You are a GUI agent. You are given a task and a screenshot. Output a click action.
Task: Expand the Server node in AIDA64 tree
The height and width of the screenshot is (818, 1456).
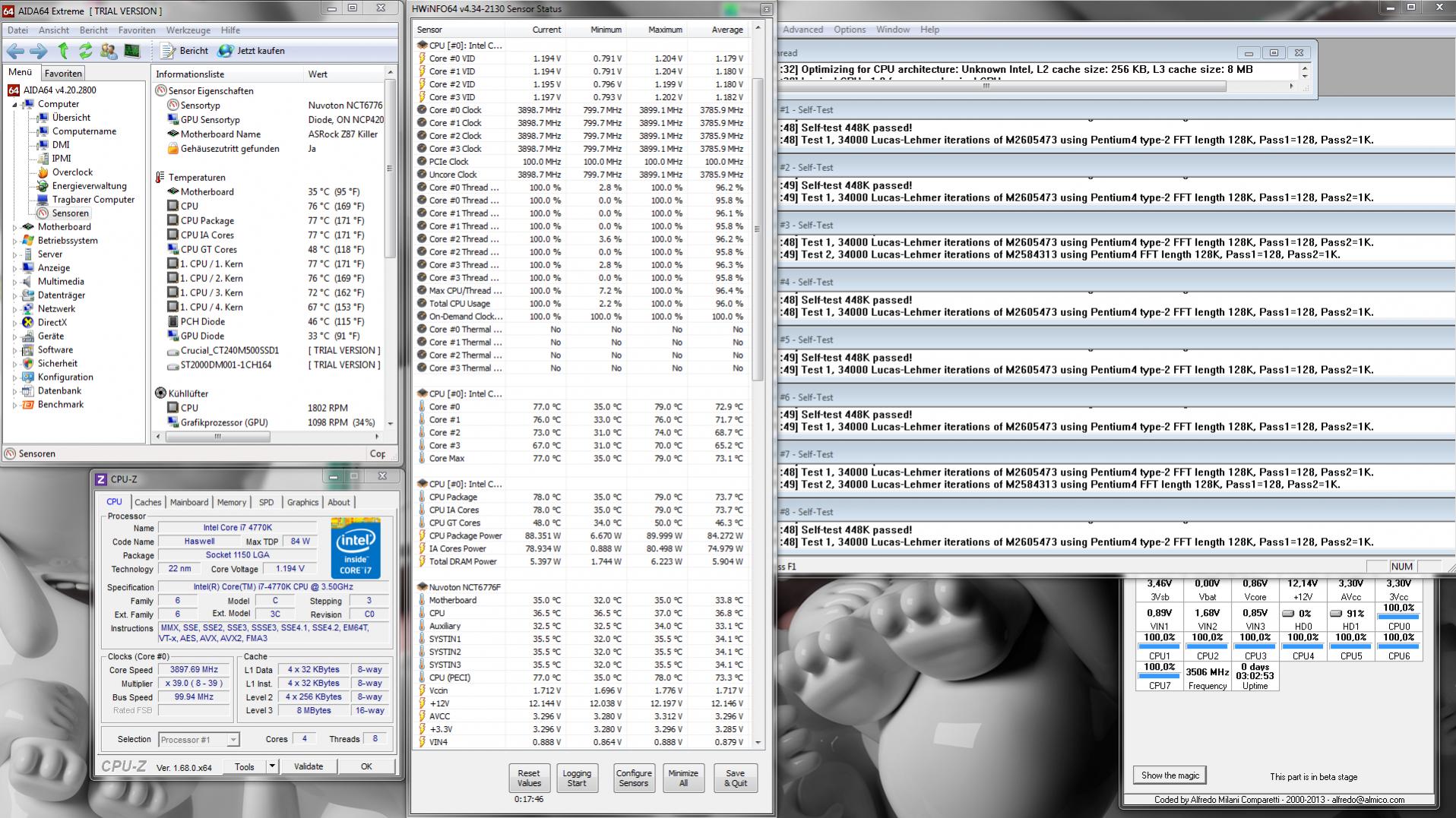click(15, 254)
